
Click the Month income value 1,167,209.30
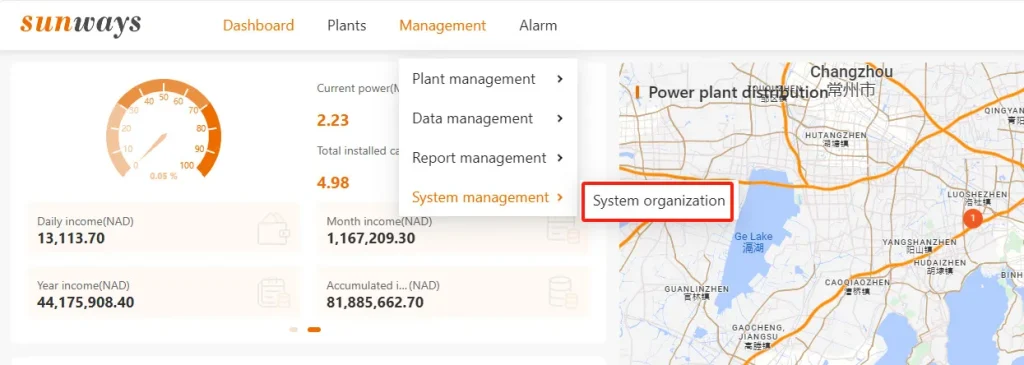point(370,238)
